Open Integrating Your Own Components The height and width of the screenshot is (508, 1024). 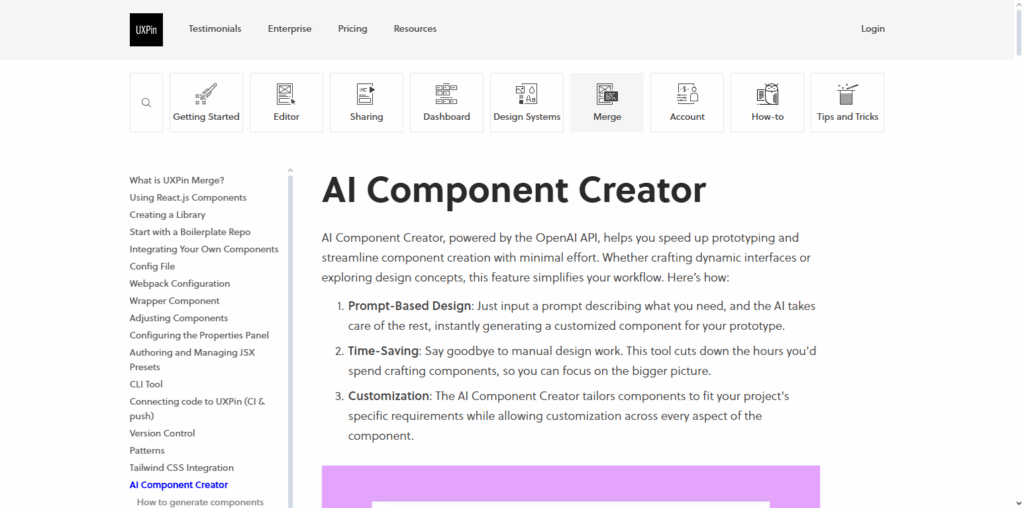(x=204, y=249)
